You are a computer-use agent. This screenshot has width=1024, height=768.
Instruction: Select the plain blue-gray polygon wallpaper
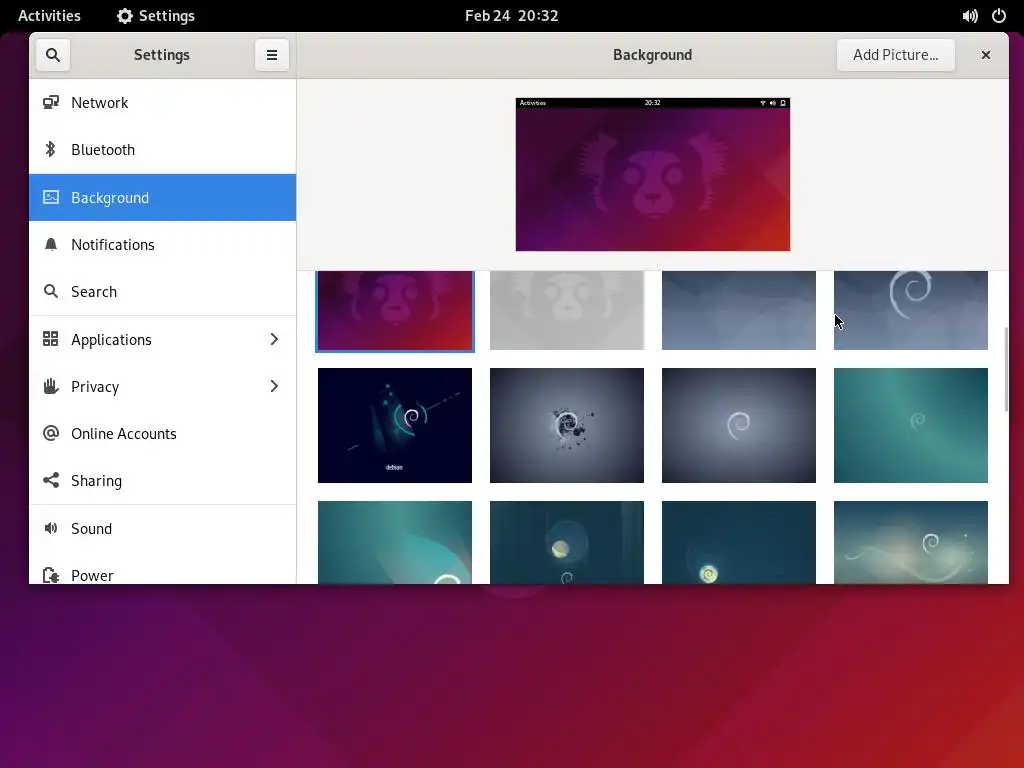739,310
